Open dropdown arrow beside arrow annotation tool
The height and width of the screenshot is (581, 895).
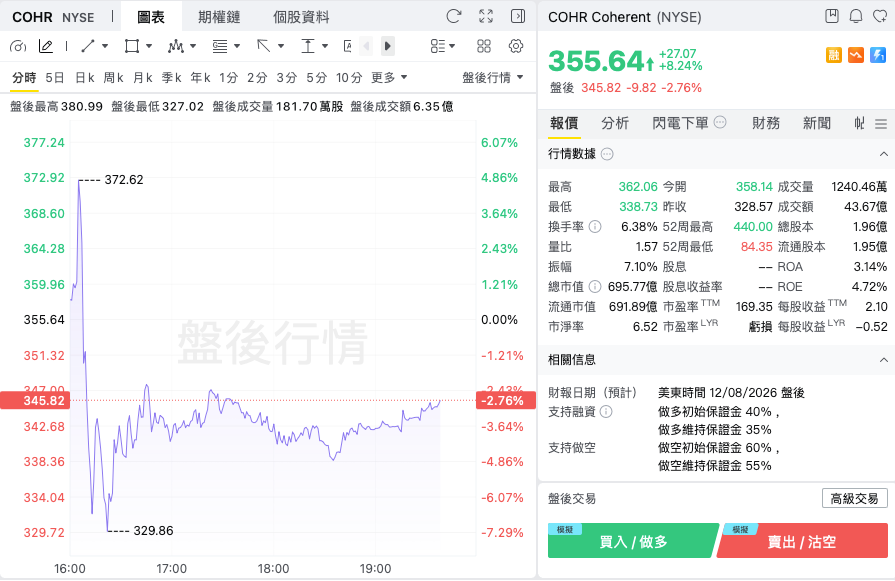pyautogui.click(x=281, y=46)
